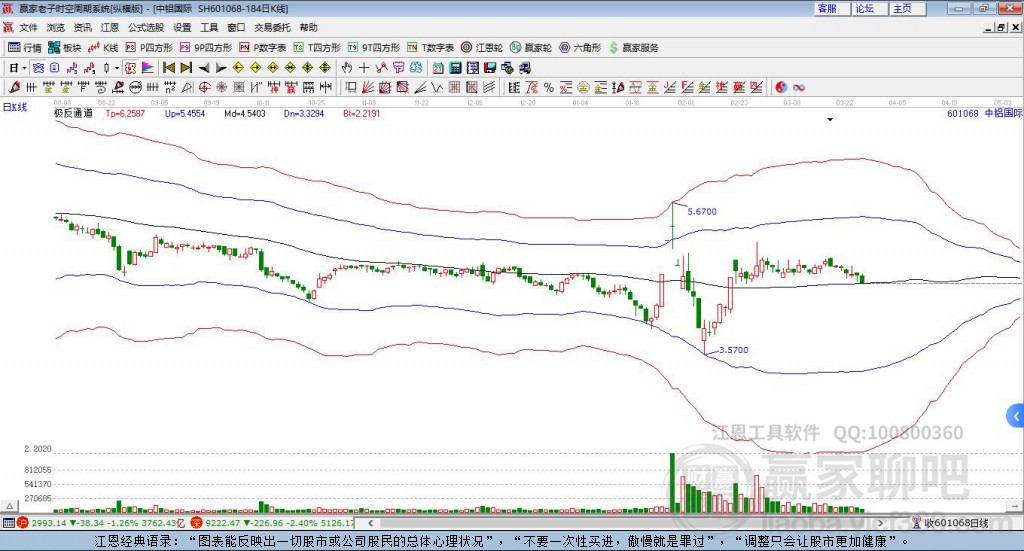
Task: Click the 3.5700 low price label
Action: [733, 350]
